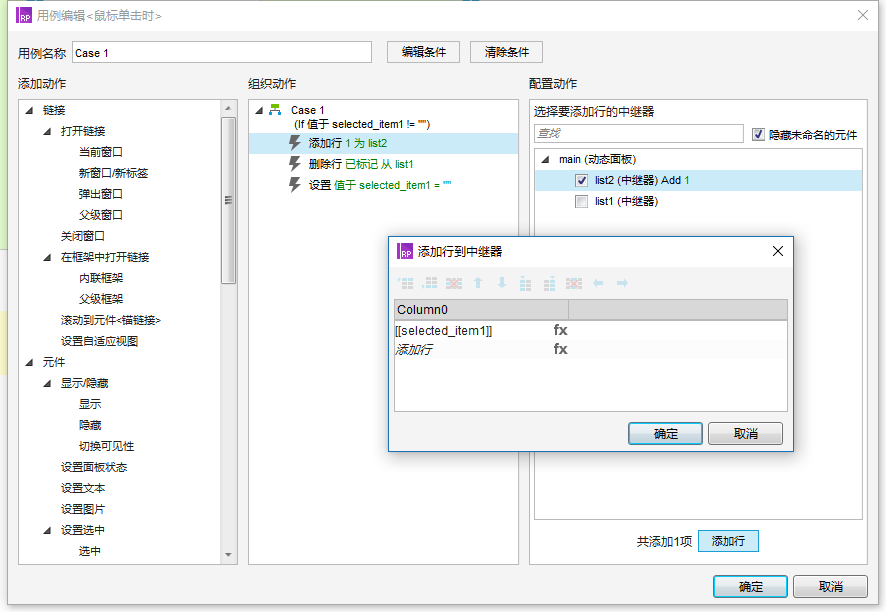Click the move row up arrow icon
This screenshot has height=612, width=886.
[x=478, y=285]
